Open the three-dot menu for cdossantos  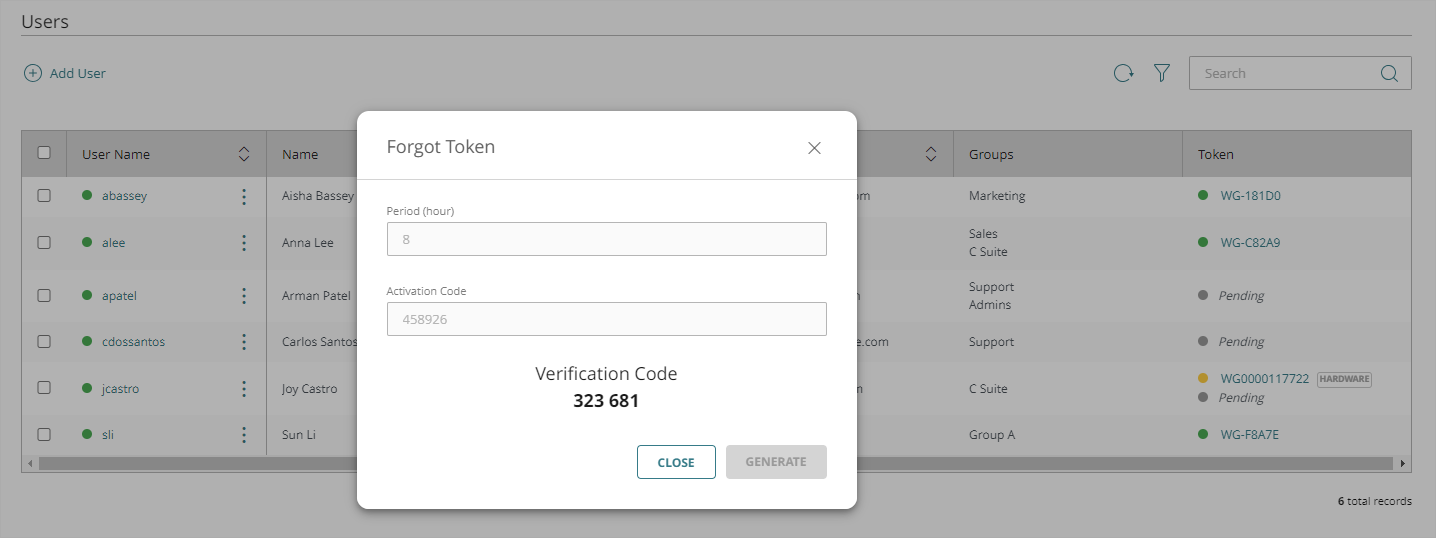244,342
